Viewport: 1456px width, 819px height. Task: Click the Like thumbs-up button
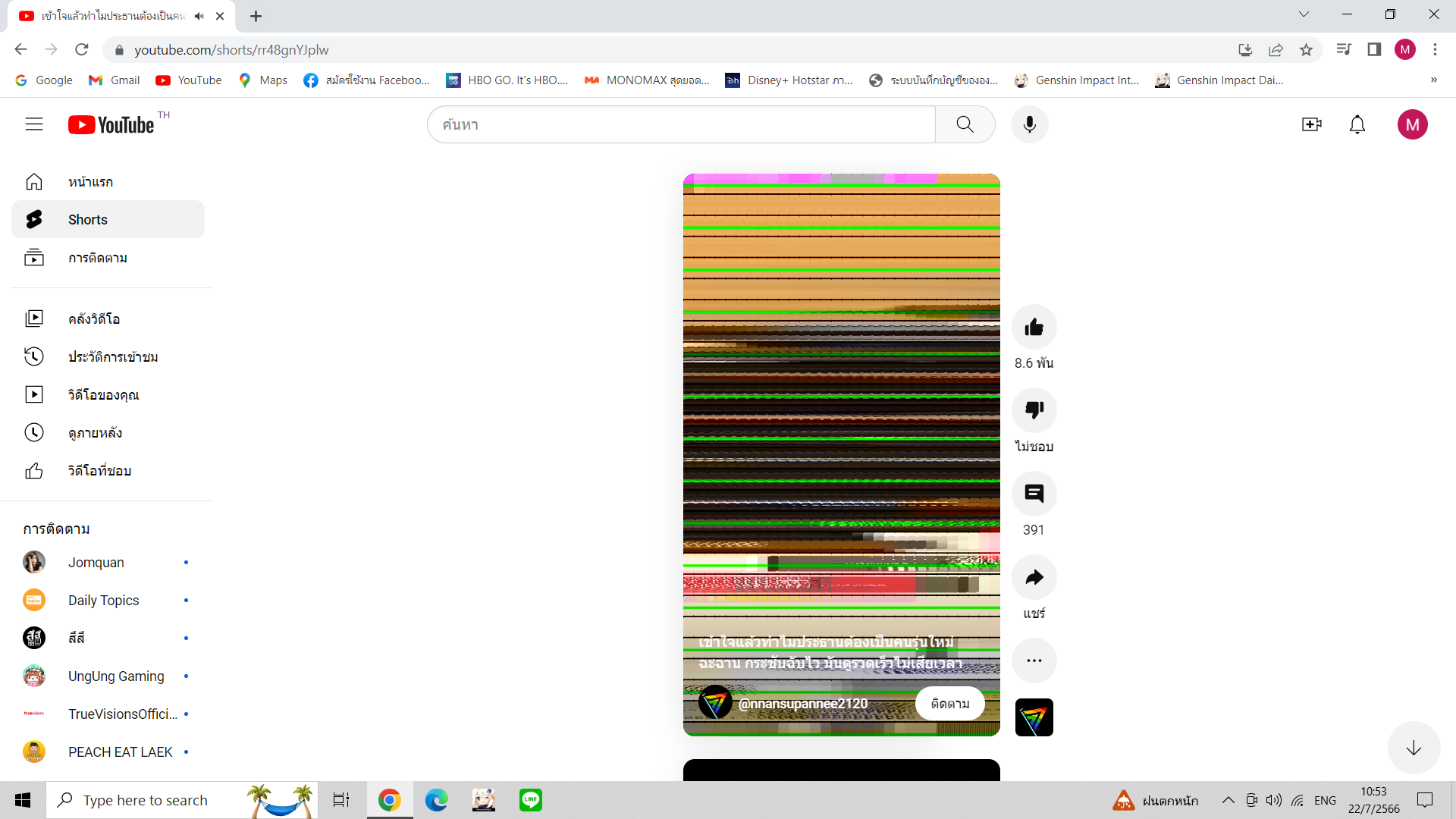(1034, 327)
